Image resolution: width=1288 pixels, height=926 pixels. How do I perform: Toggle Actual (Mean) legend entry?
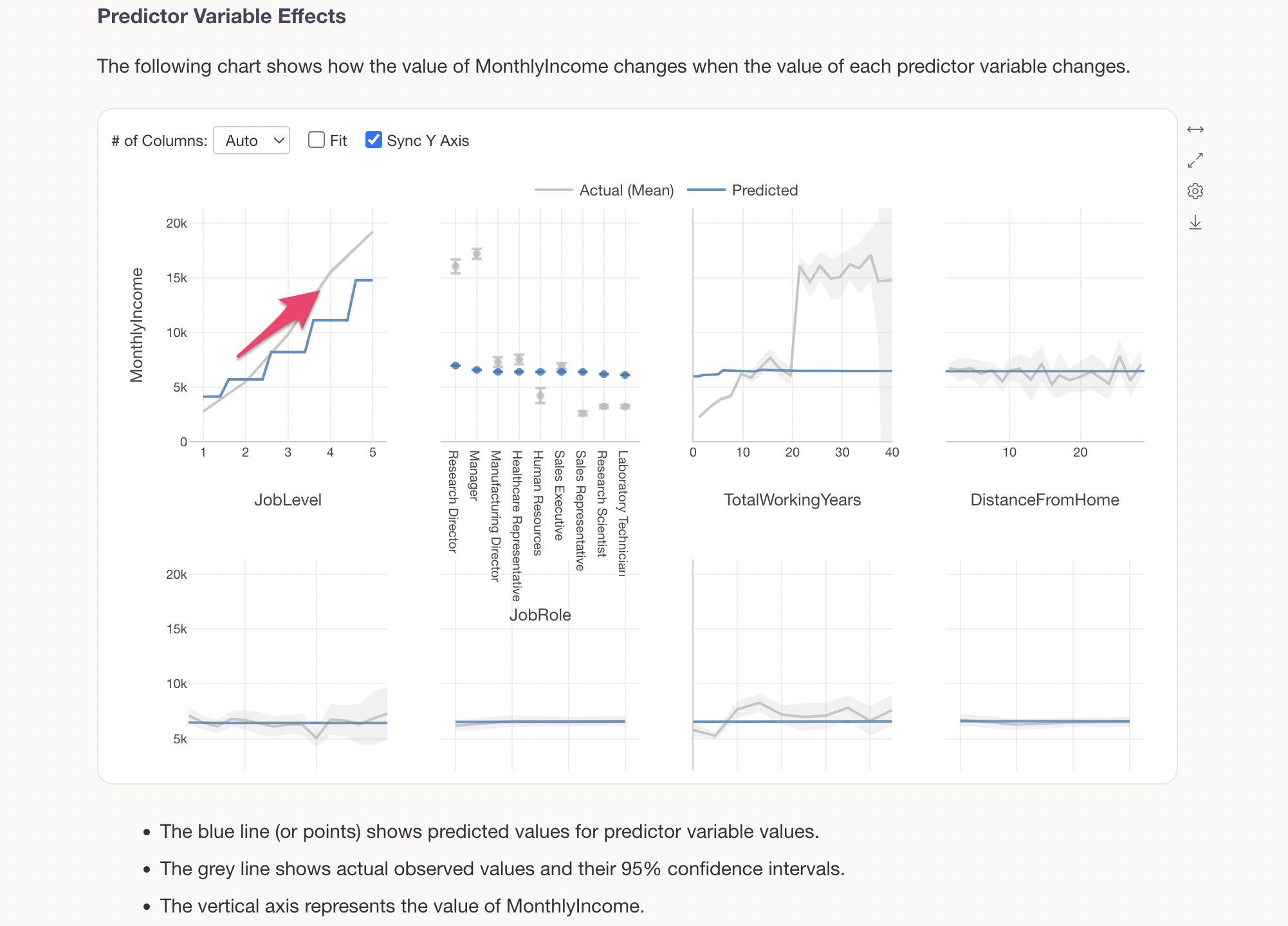click(626, 190)
